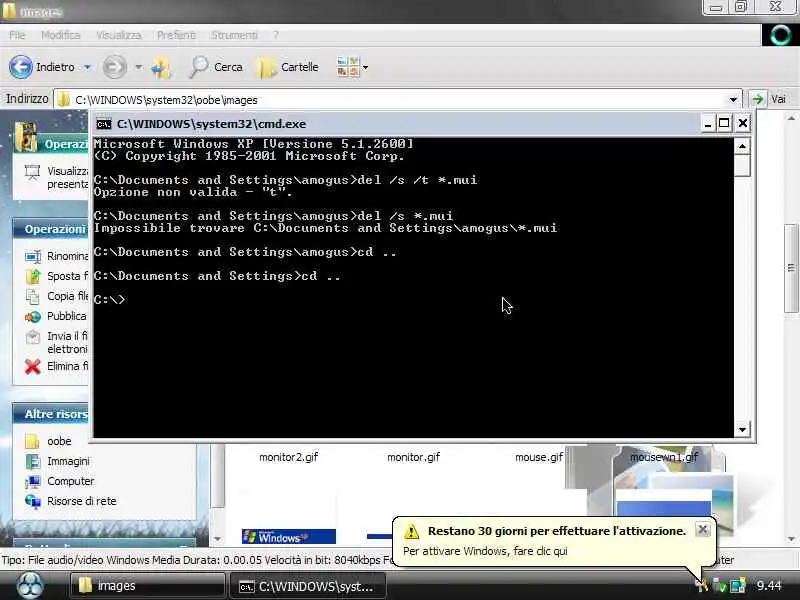Viewport: 800px width, 600px height.
Task: Open the Strumenti menu
Action: (234, 35)
